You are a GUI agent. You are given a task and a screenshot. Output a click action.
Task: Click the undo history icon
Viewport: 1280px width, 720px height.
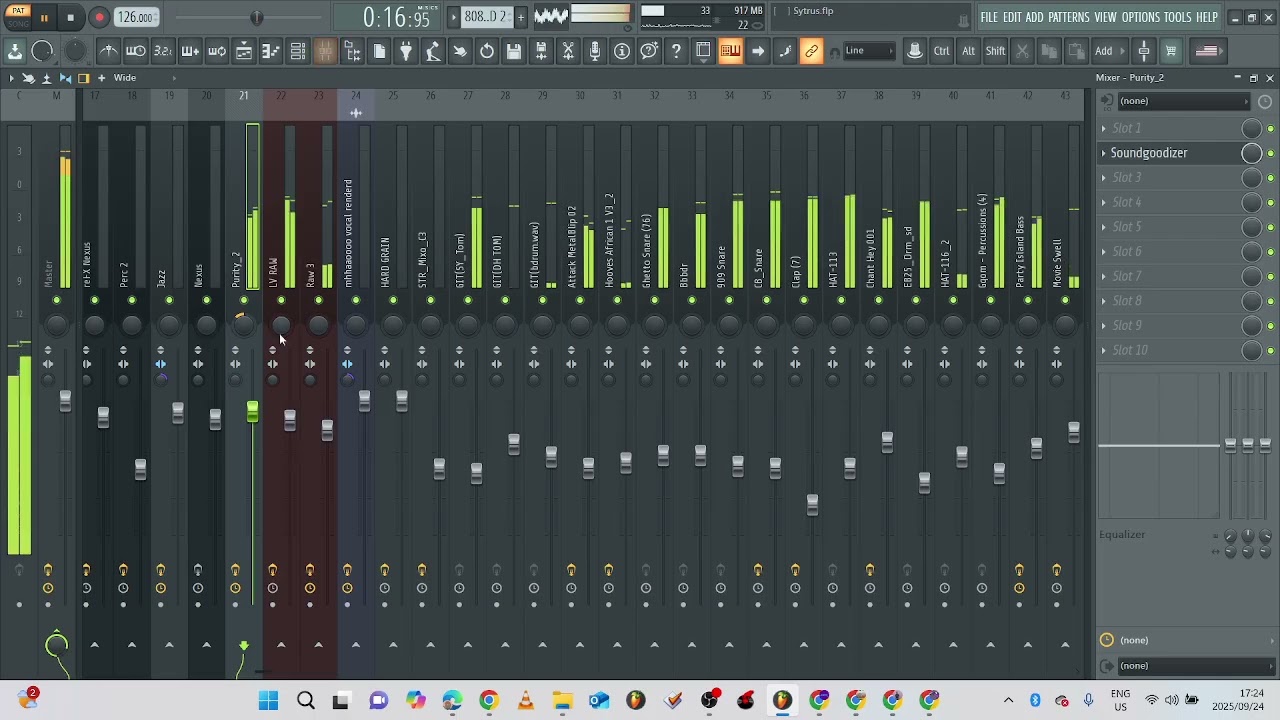coord(487,51)
